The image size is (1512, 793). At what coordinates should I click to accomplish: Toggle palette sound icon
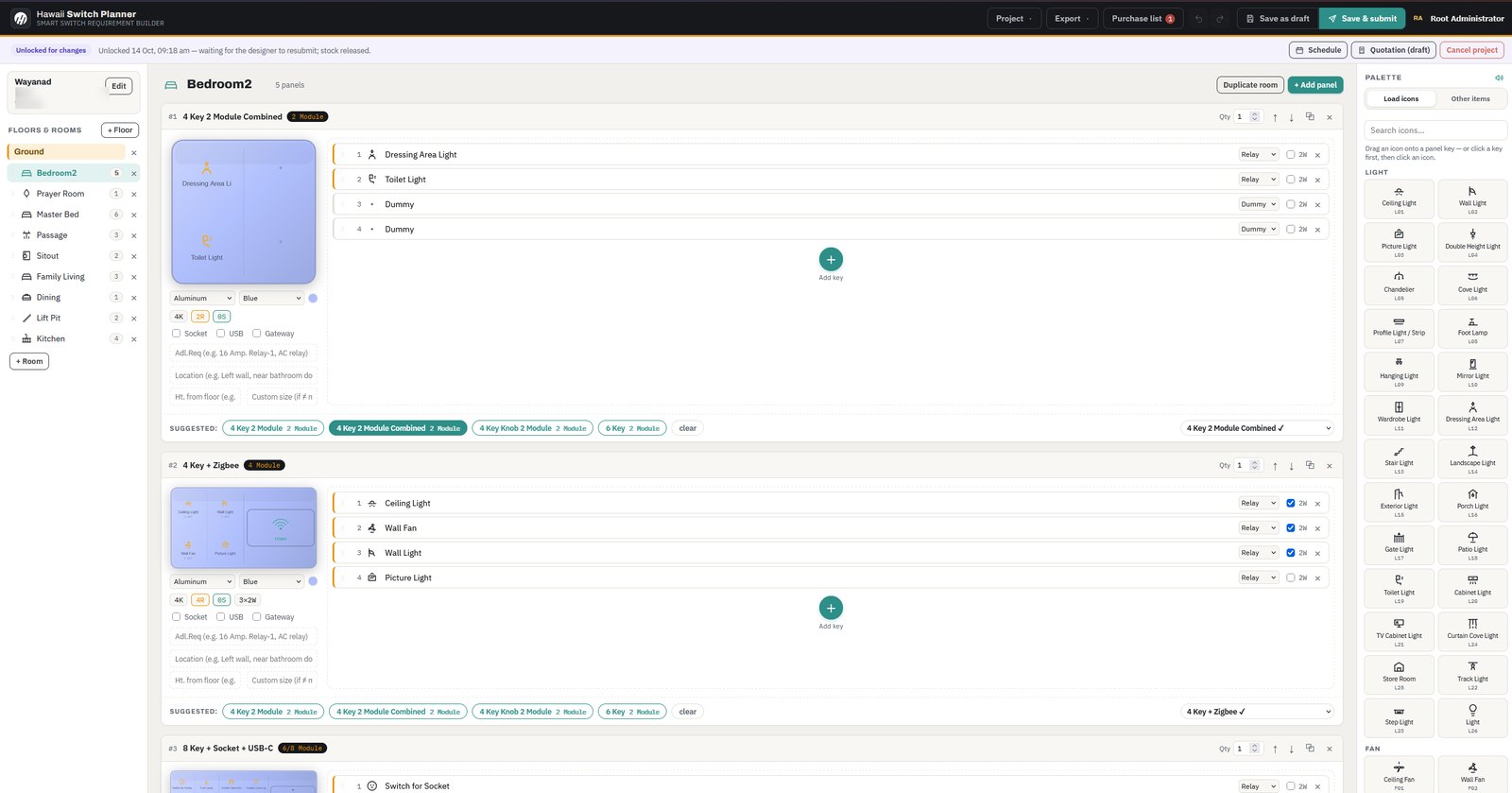click(1499, 78)
